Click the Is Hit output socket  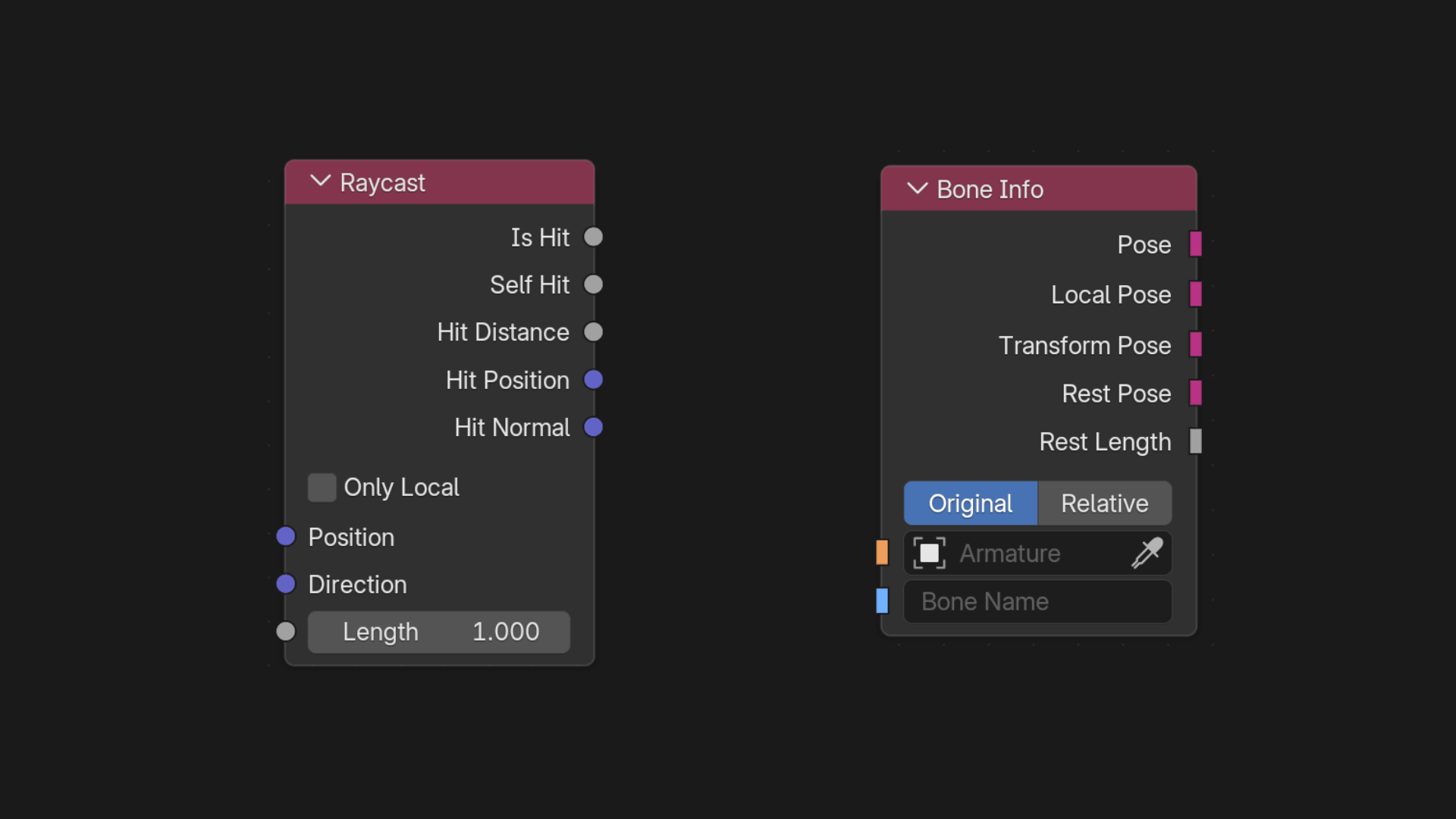(593, 237)
